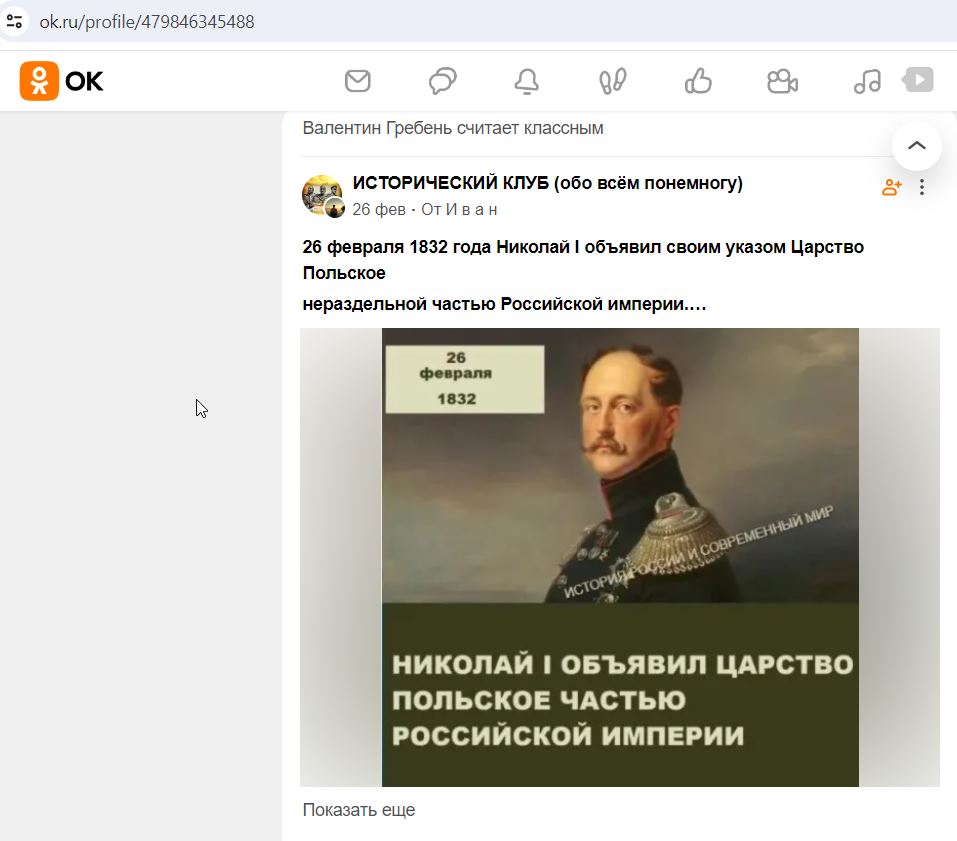Screen dimensions: 957x841
Task: Click browser site info icon in address bar
Action: (x=14, y=21)
